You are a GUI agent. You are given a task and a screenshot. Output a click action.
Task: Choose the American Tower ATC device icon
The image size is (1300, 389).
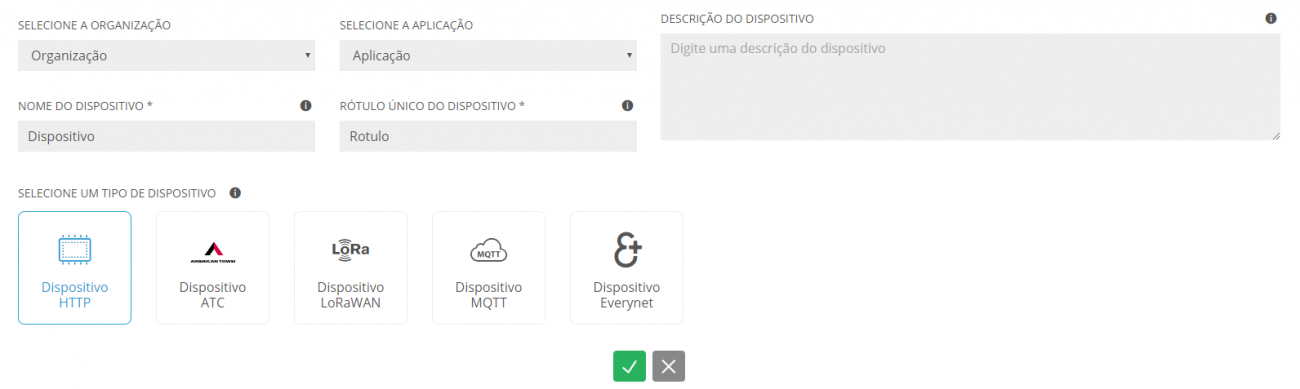pyautogui.click(x=213, y=251)
